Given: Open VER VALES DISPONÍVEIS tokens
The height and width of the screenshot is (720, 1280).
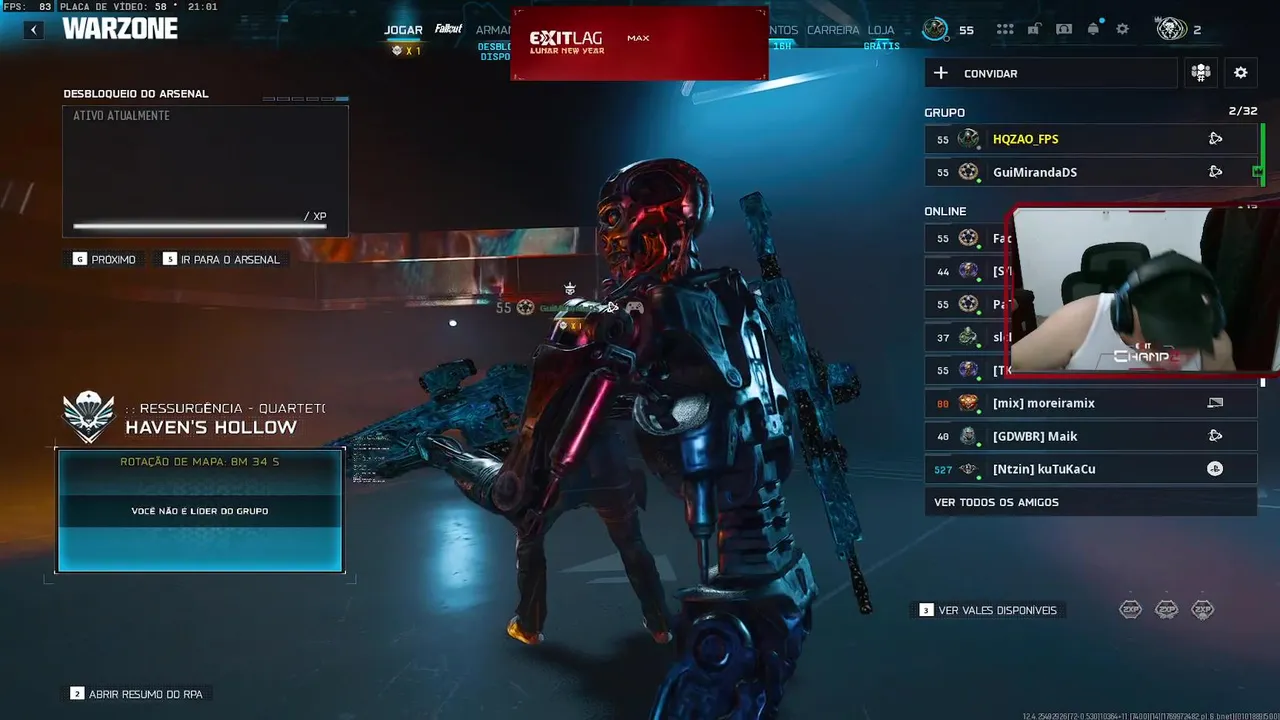Looking at the screenshot, I should click(988, 610).
